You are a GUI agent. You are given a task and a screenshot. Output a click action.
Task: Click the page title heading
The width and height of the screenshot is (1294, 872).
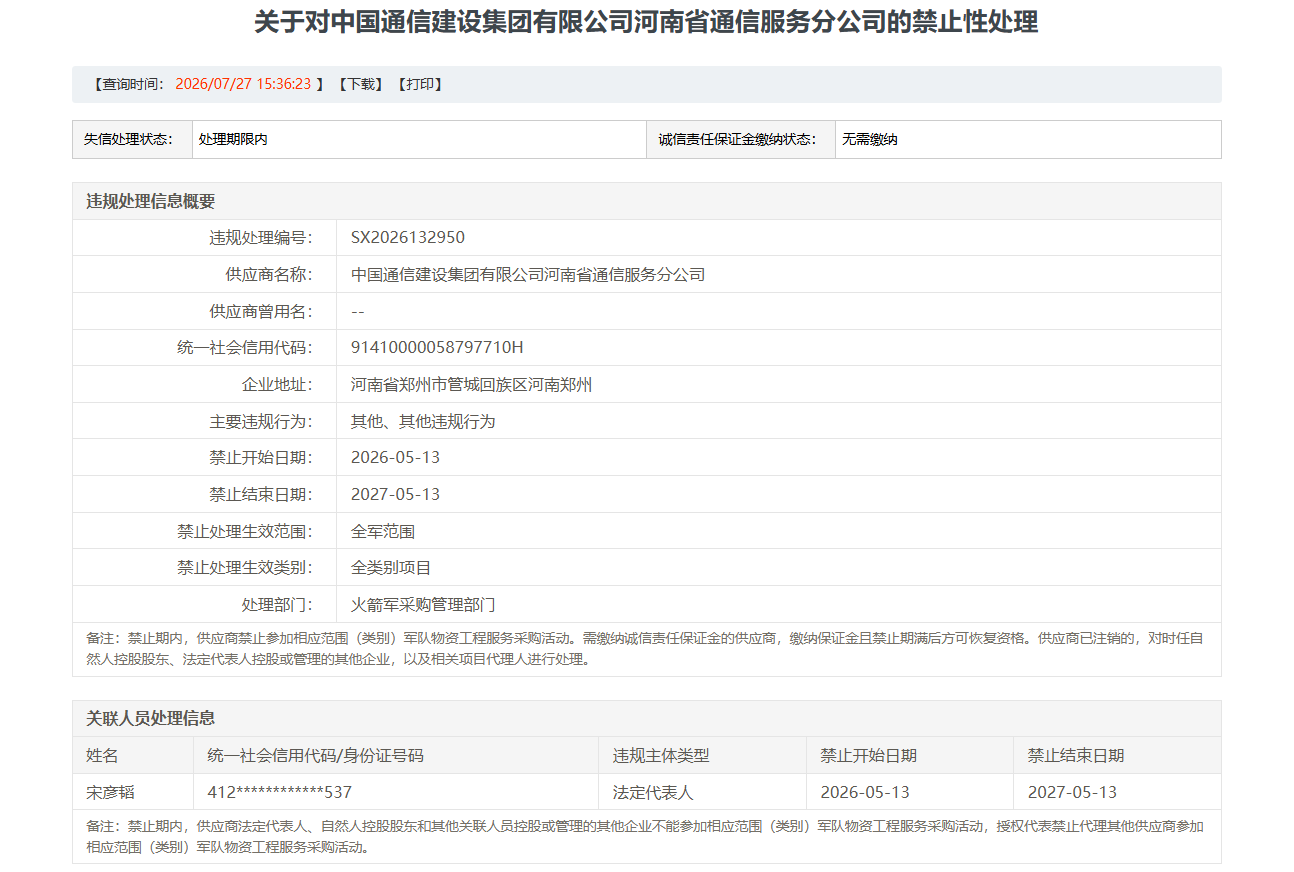646,22
